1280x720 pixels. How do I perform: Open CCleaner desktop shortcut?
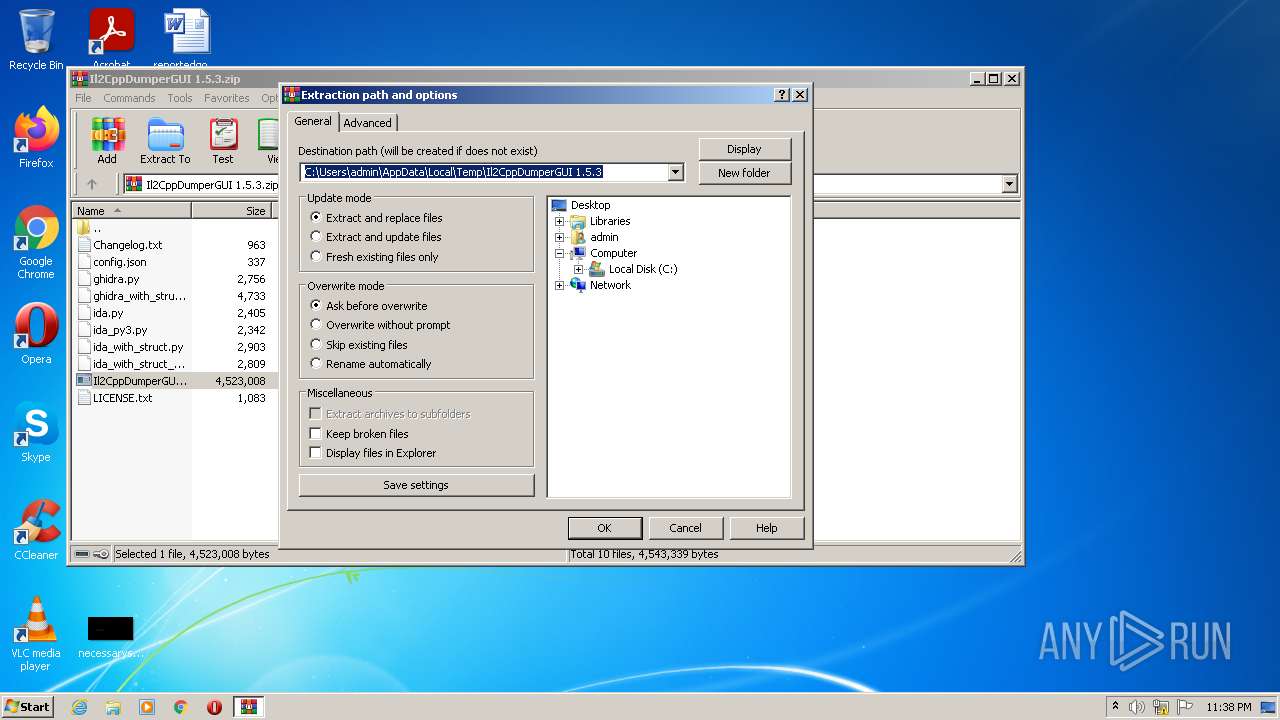(36, 530)
